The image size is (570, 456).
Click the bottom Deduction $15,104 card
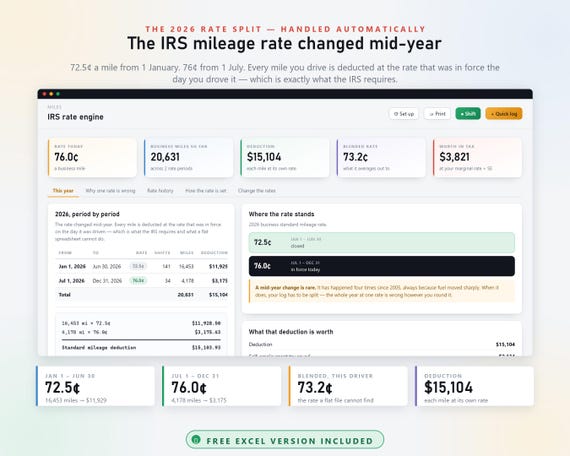[x=474, y=386]
